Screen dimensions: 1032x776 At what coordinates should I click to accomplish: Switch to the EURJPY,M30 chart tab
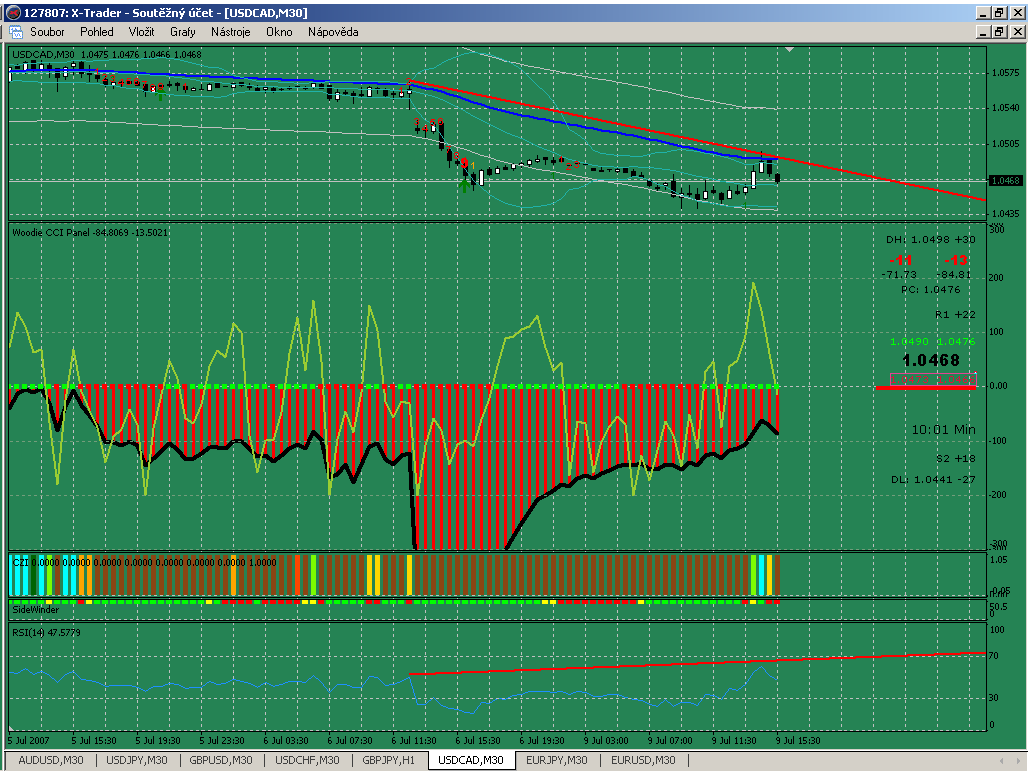557,760
